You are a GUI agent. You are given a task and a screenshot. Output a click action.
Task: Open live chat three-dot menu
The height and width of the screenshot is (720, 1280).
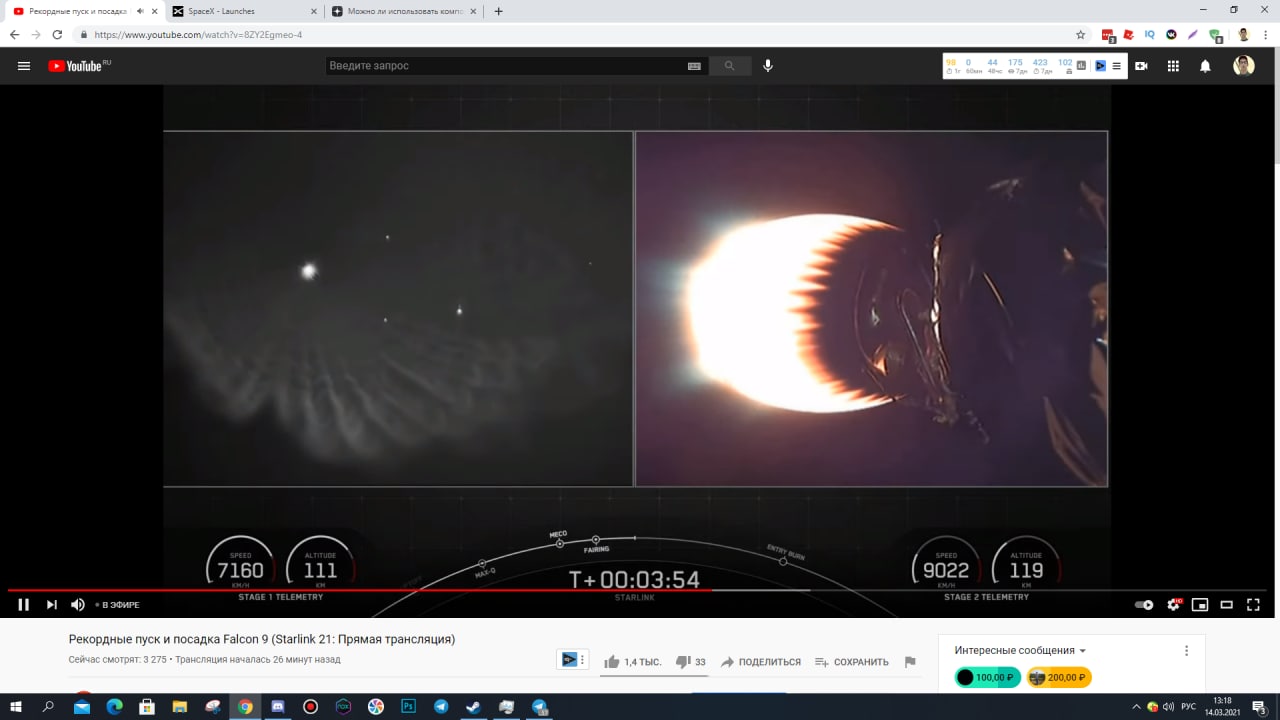pyautogui.click(x=1187, y=650)
